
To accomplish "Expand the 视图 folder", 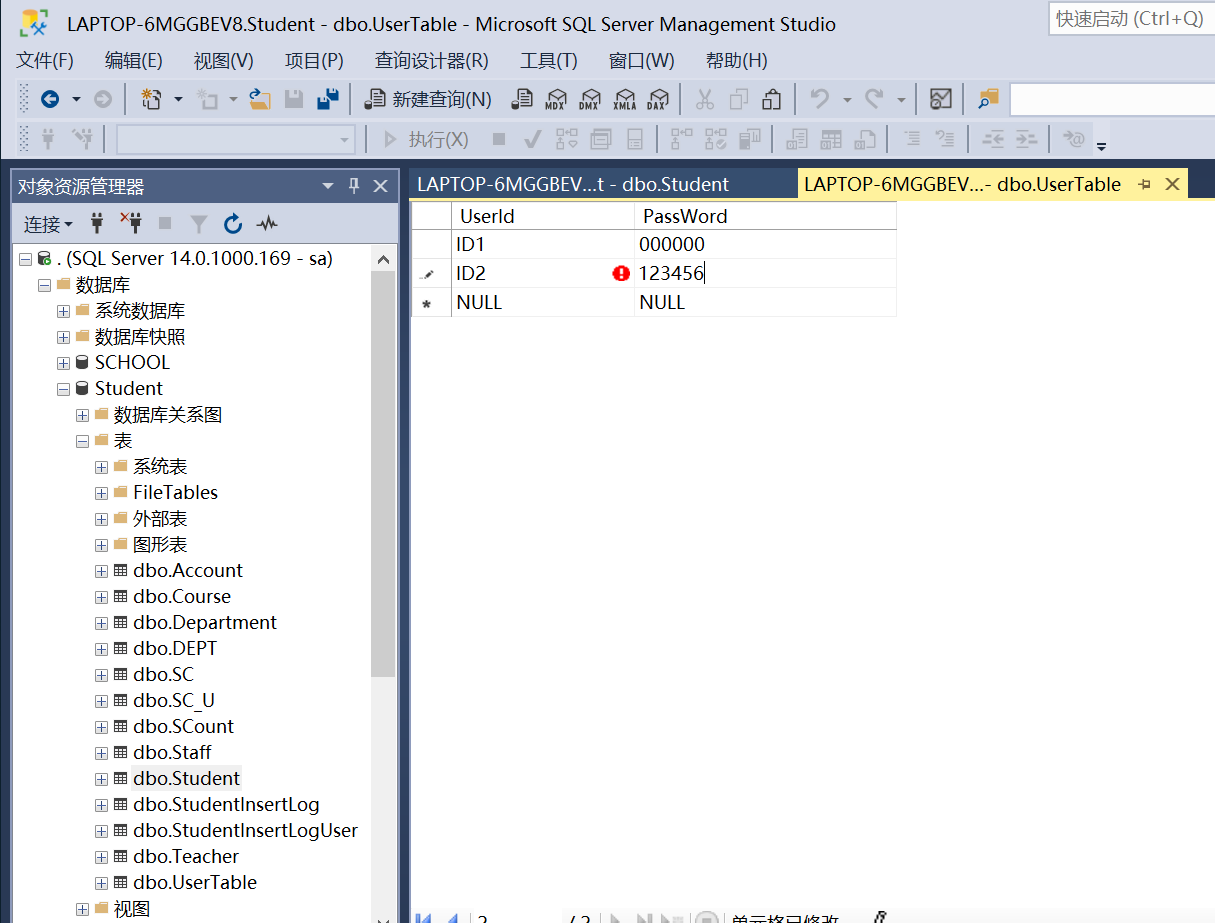I will pyautogui.click(x=83, y=909).
